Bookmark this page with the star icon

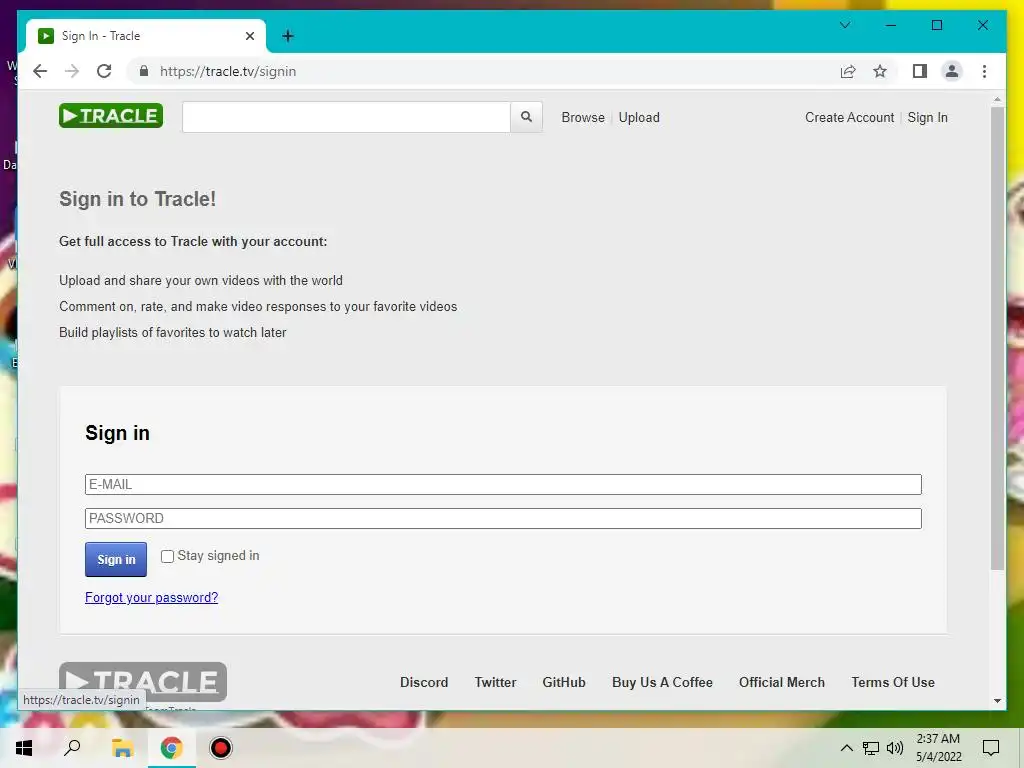tap(880, 71)
